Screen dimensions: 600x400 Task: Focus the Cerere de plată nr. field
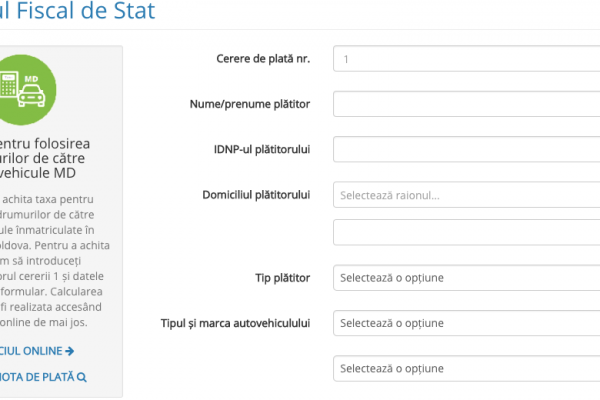(466, 59)
